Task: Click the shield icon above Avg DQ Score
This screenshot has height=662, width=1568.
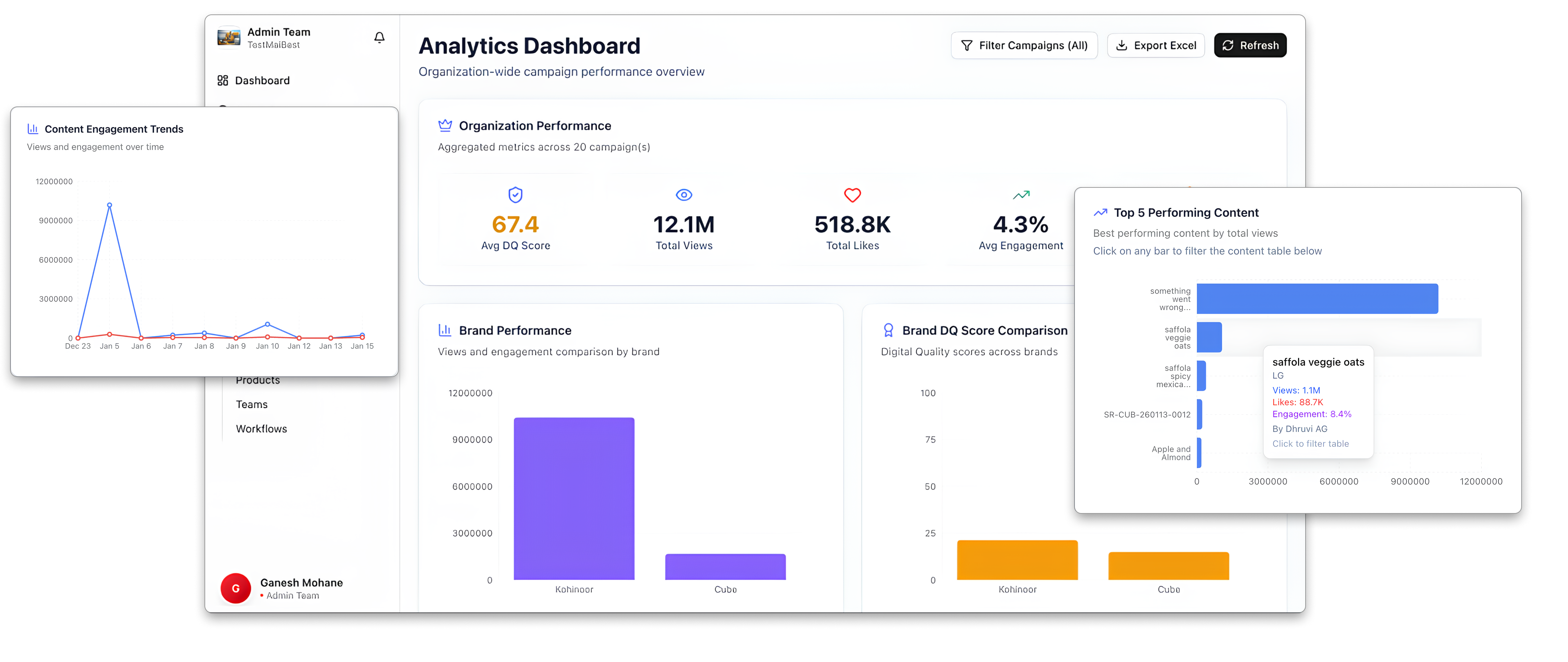Action: click(515, 195)
